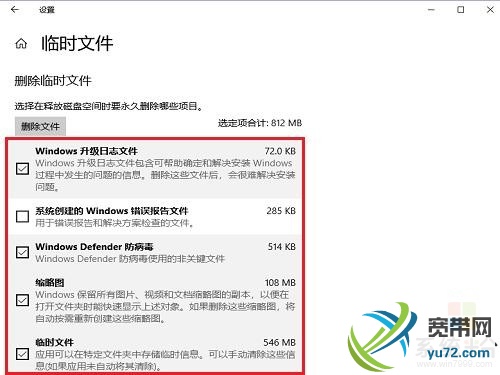Uncheck the 缩略图 checkbox

click(22, 300)
